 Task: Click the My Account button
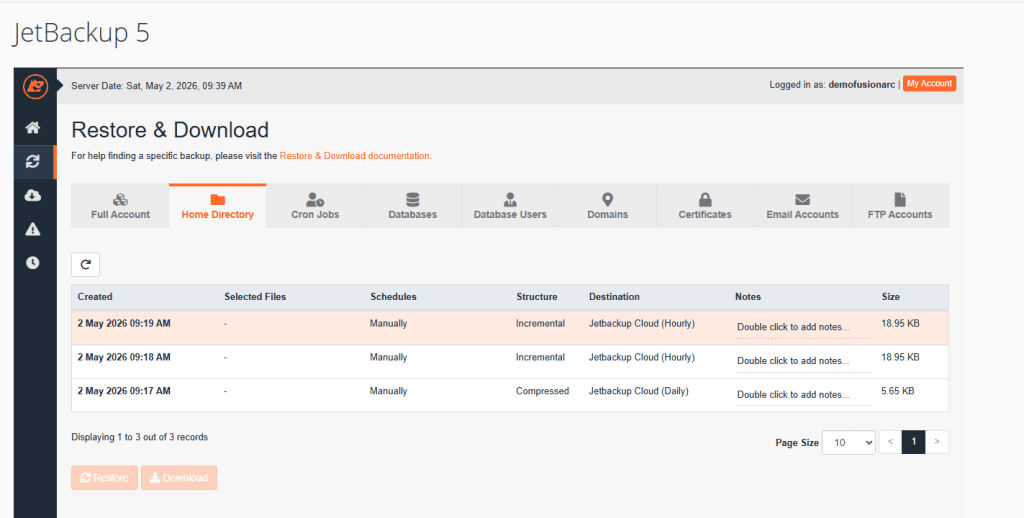929,84
